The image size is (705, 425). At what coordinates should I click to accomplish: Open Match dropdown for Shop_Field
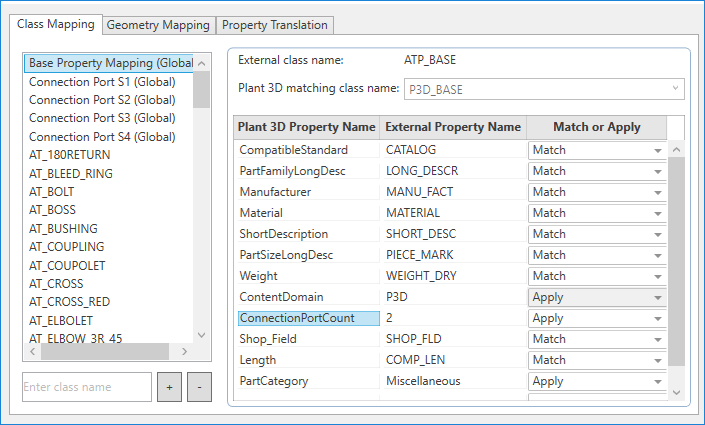point(597,339)
